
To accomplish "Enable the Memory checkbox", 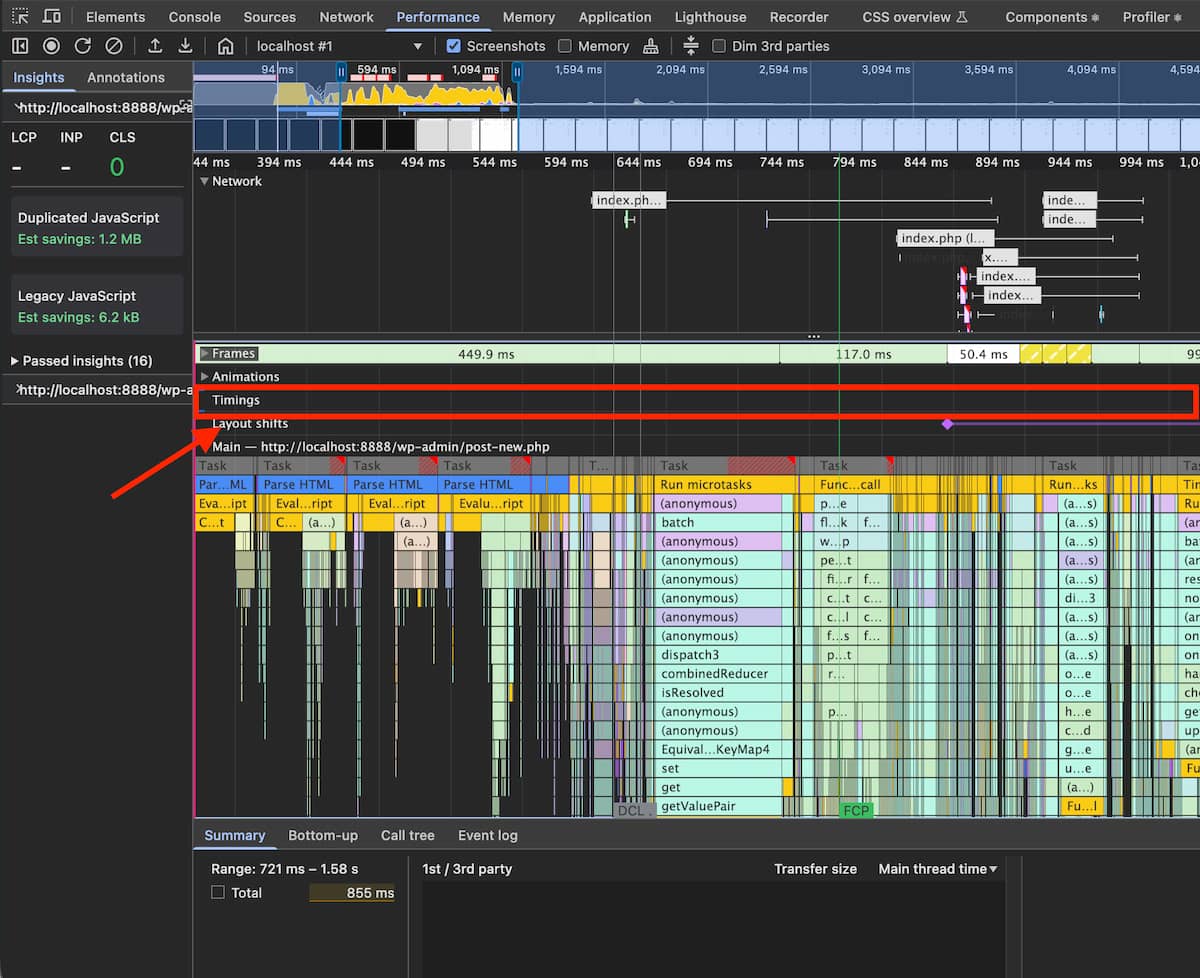I will pos(566,45).
